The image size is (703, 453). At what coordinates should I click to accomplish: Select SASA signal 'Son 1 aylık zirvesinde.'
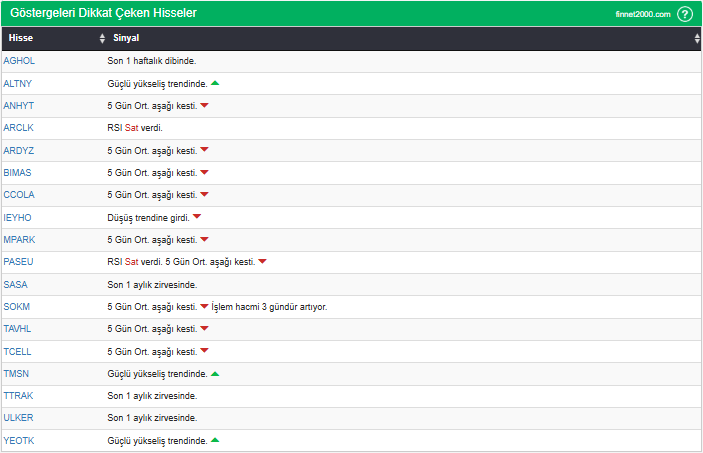(x=152, y=284)
